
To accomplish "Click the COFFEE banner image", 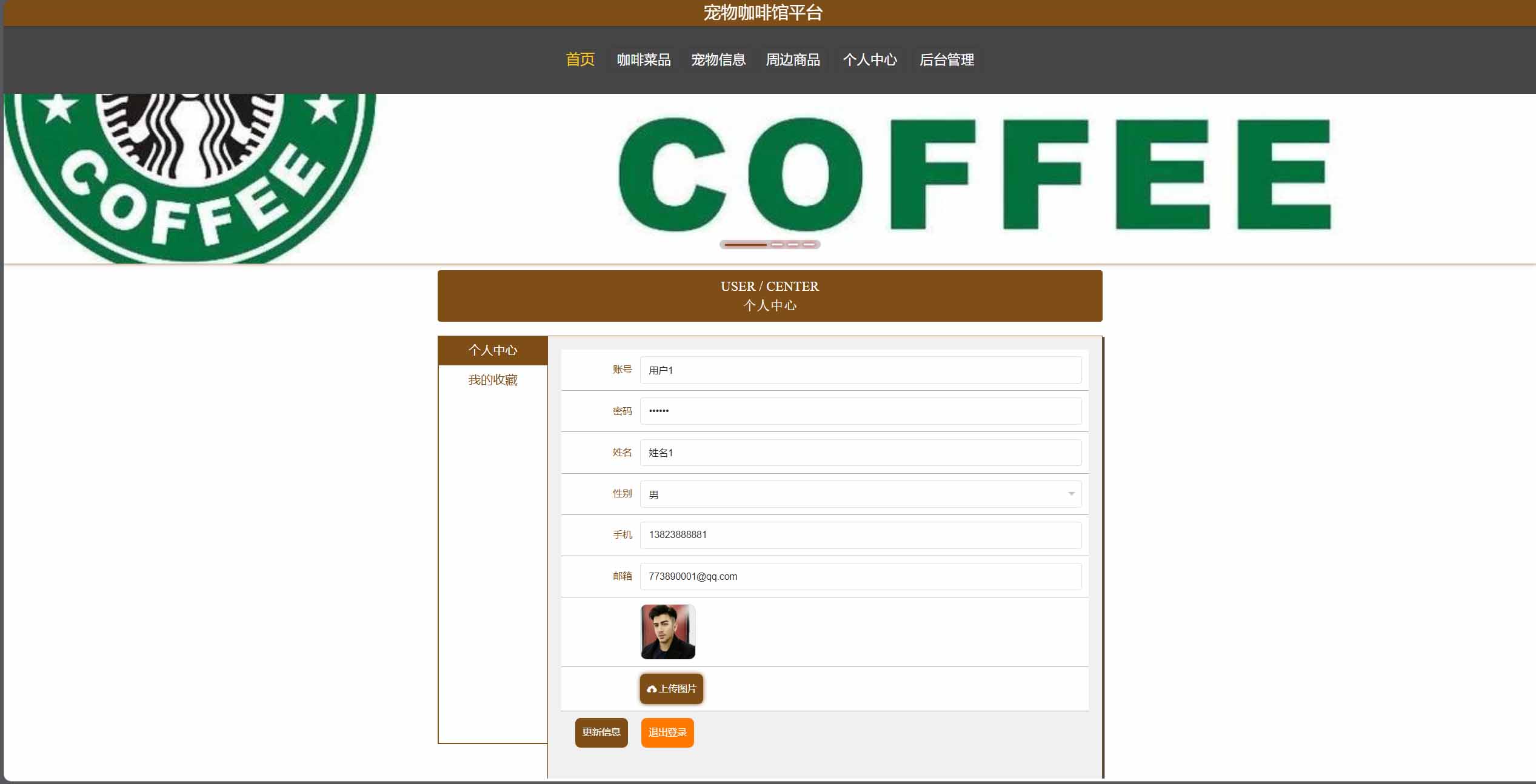I will point(770,179).
